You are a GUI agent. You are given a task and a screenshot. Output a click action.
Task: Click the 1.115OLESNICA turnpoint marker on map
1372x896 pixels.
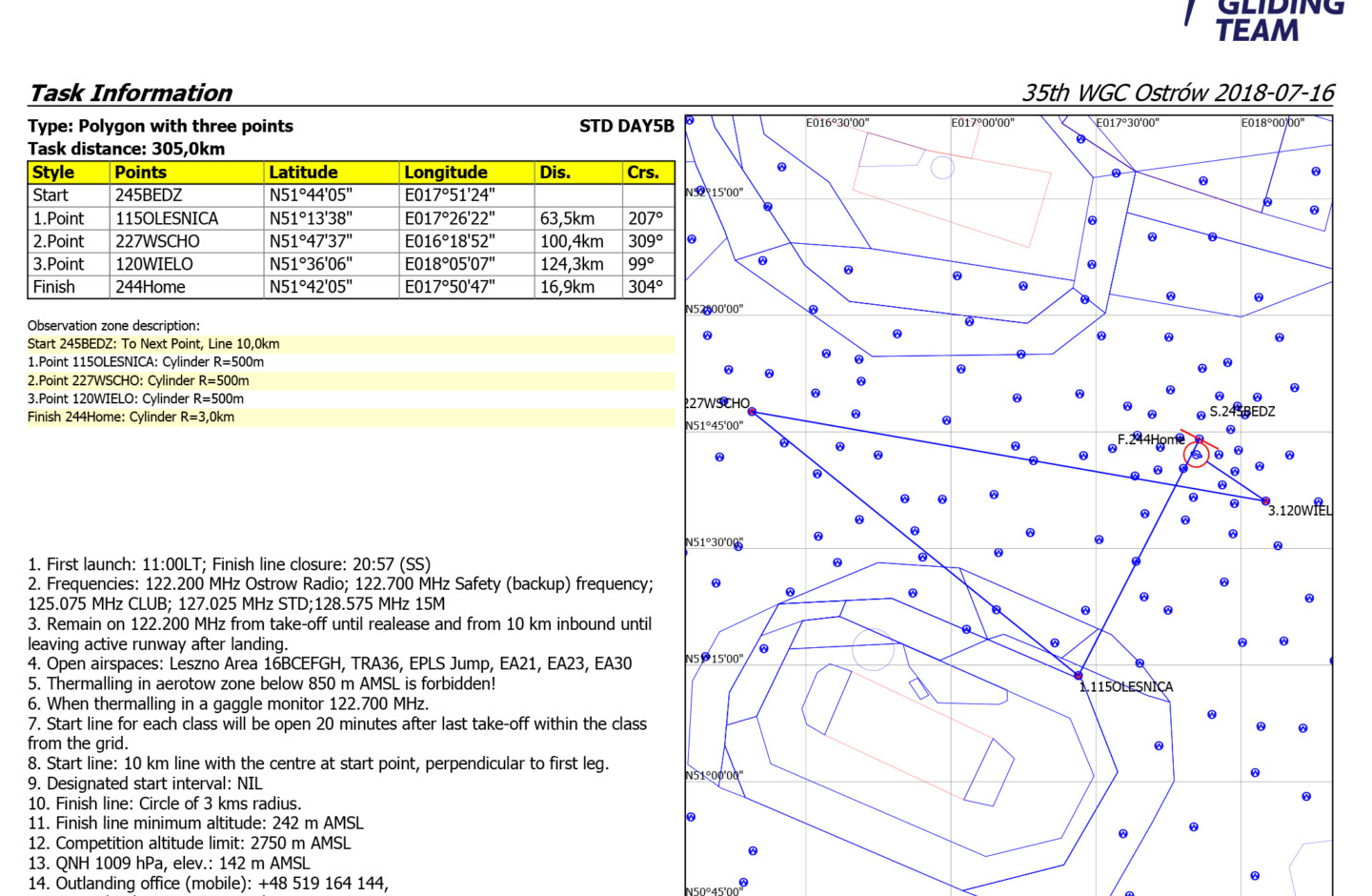(x=1079, y=675)
